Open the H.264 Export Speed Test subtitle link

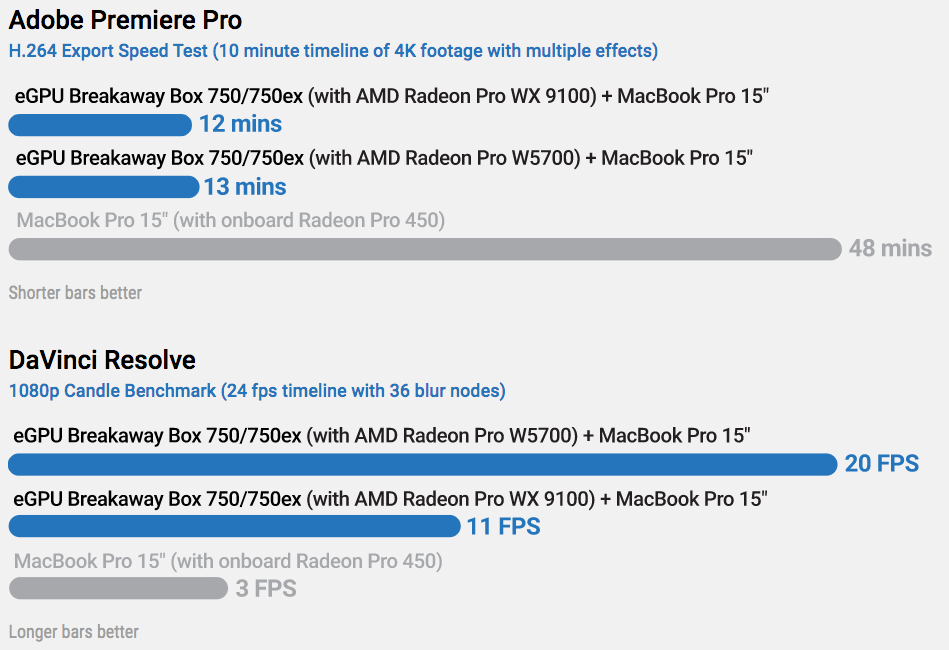tap(333, 51)
